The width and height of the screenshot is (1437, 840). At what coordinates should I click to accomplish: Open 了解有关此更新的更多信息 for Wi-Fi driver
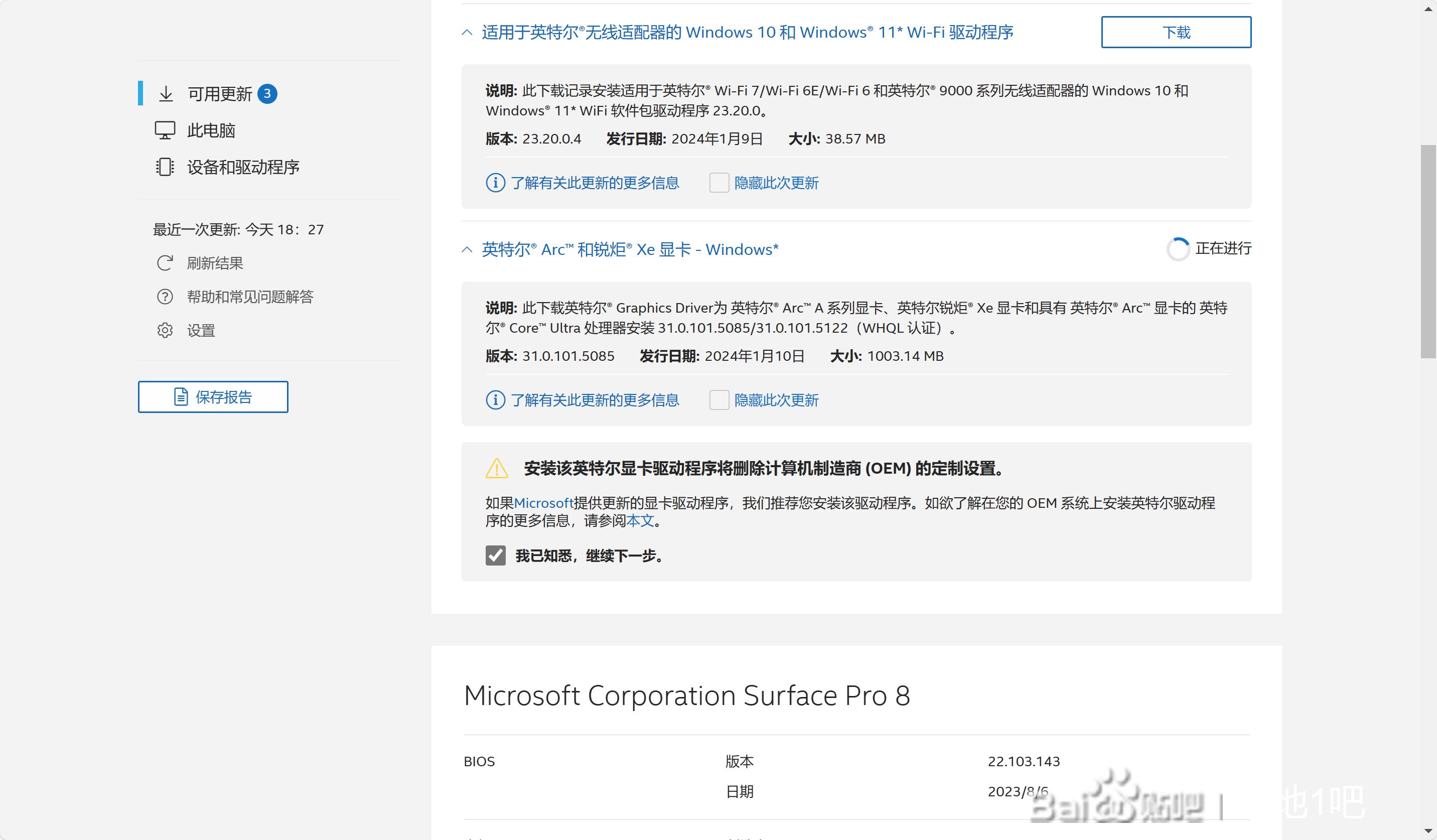[x=595, y=183]
